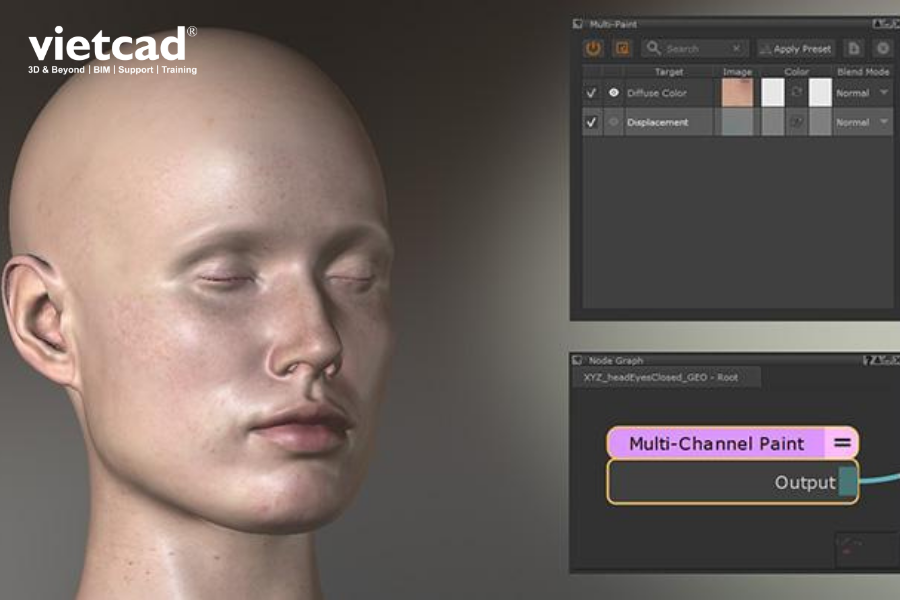Click into the Search input field
This screenshot has height=600, width=900.
coord(696,49)
